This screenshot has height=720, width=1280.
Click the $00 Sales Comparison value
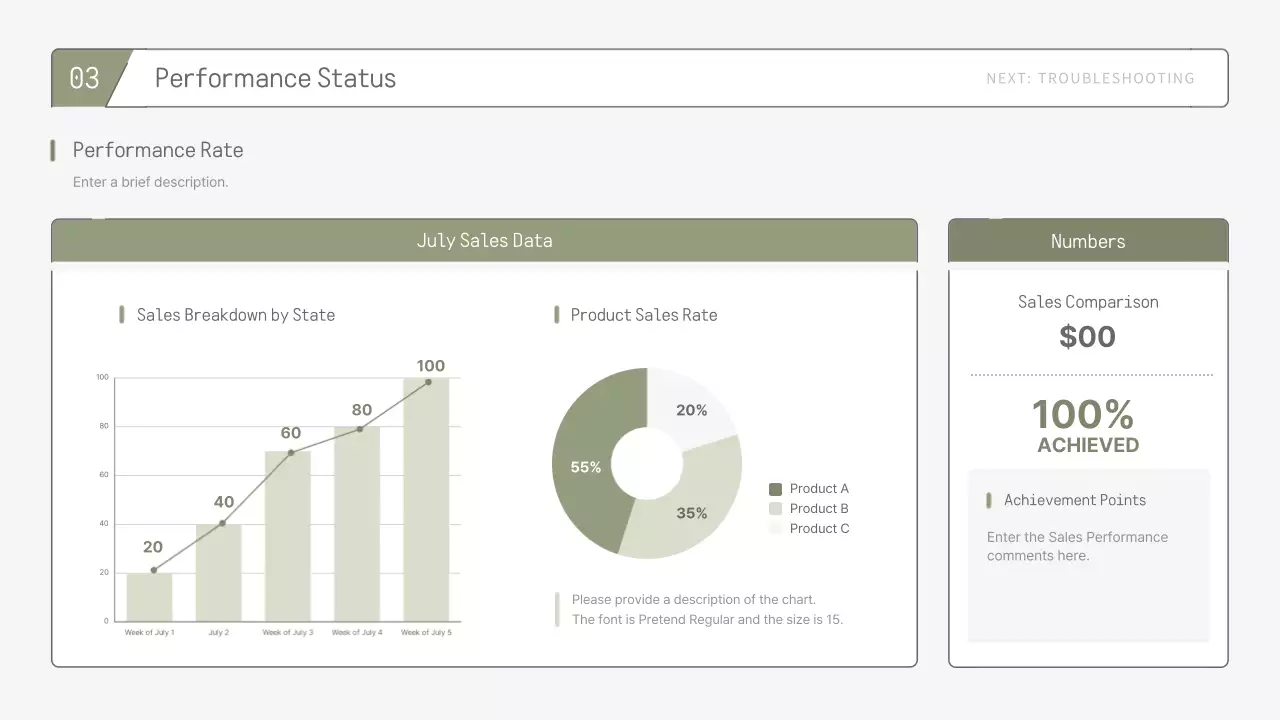[1087, 337]
